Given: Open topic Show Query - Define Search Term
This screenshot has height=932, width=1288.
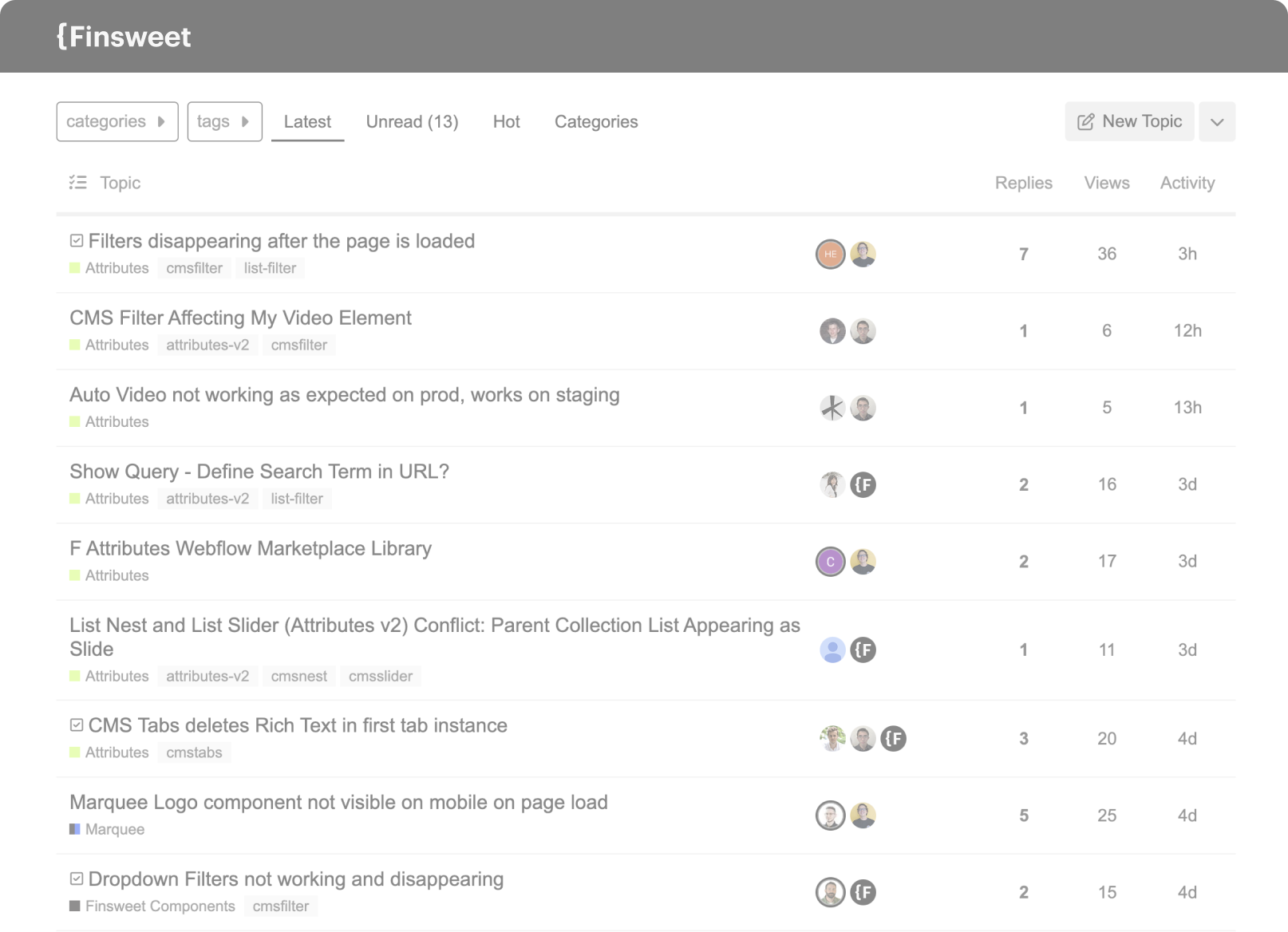Looking at the screenshot, I should pos(259,472).
